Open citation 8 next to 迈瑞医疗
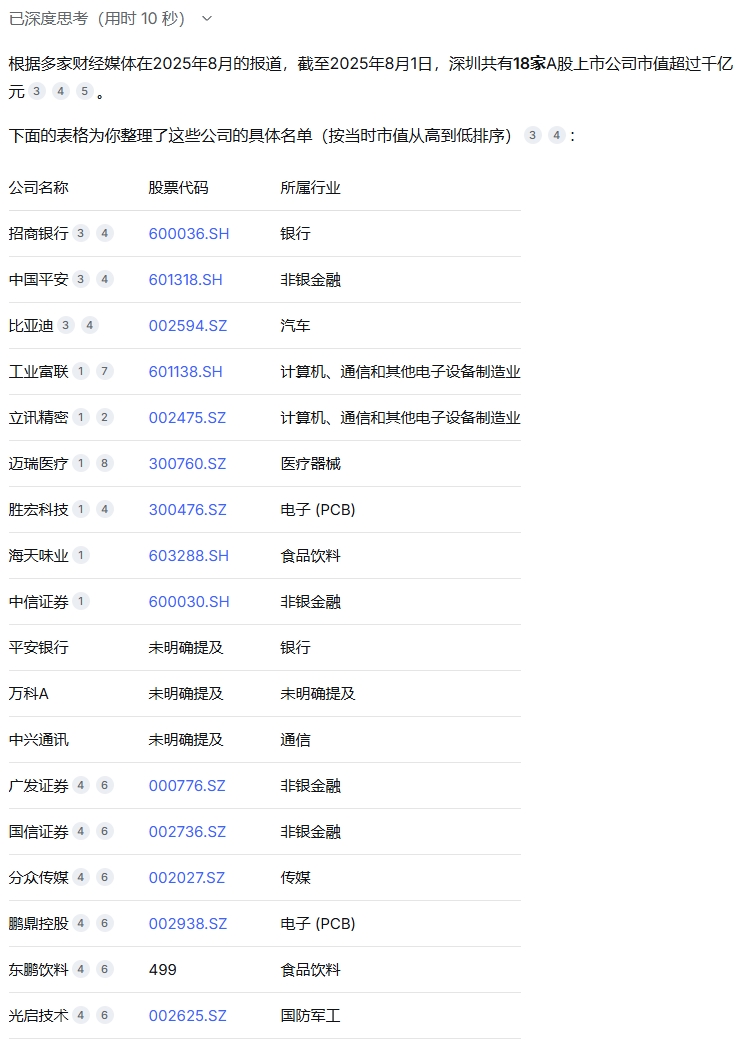The width and height of the screenshot is (747, 1044). [105, 463]
